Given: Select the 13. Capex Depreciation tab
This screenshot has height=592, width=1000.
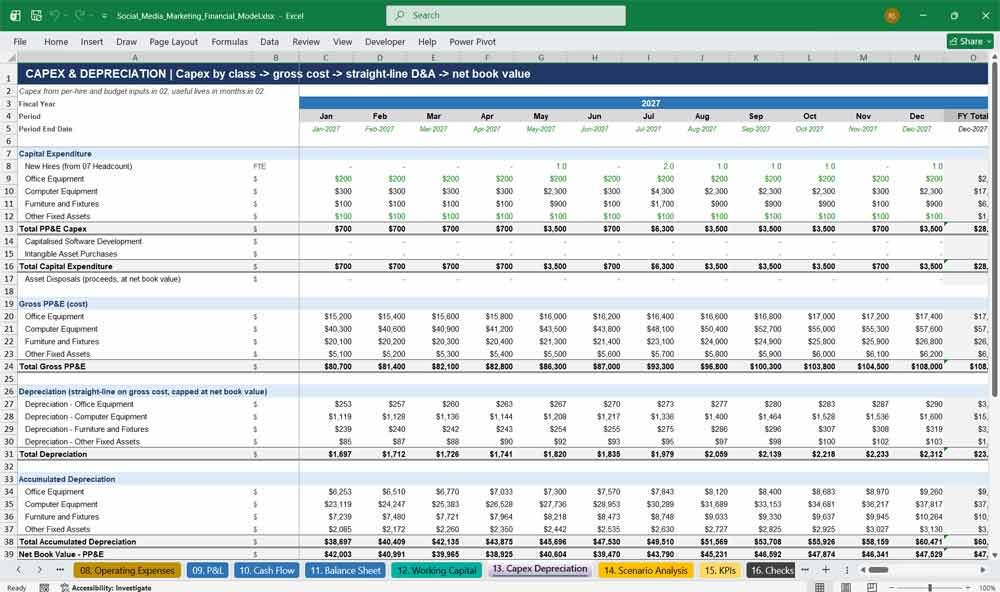Looking at the screenshot, I should 540,569.
